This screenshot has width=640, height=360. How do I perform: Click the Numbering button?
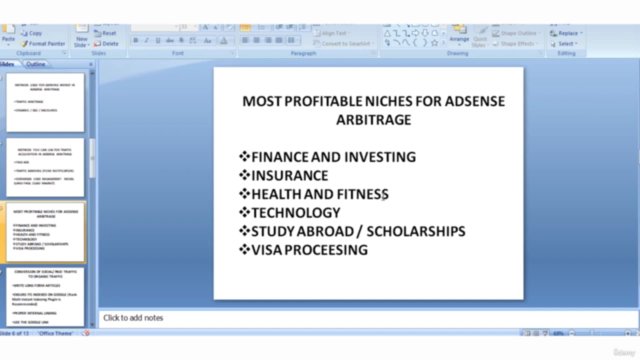click(262, 27)
